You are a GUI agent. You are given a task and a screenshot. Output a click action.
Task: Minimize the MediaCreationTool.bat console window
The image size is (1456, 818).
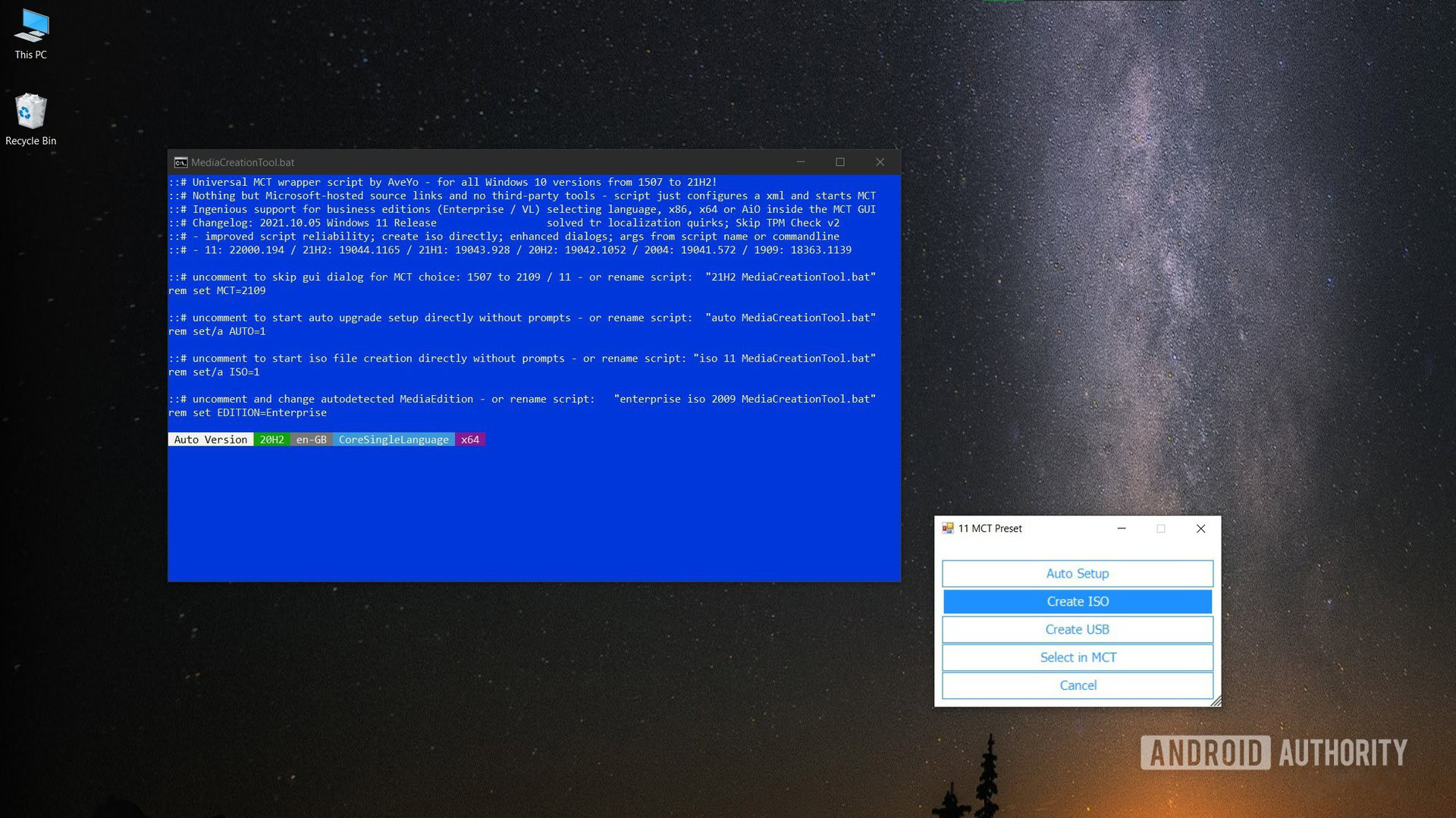[x=801, y=162]
